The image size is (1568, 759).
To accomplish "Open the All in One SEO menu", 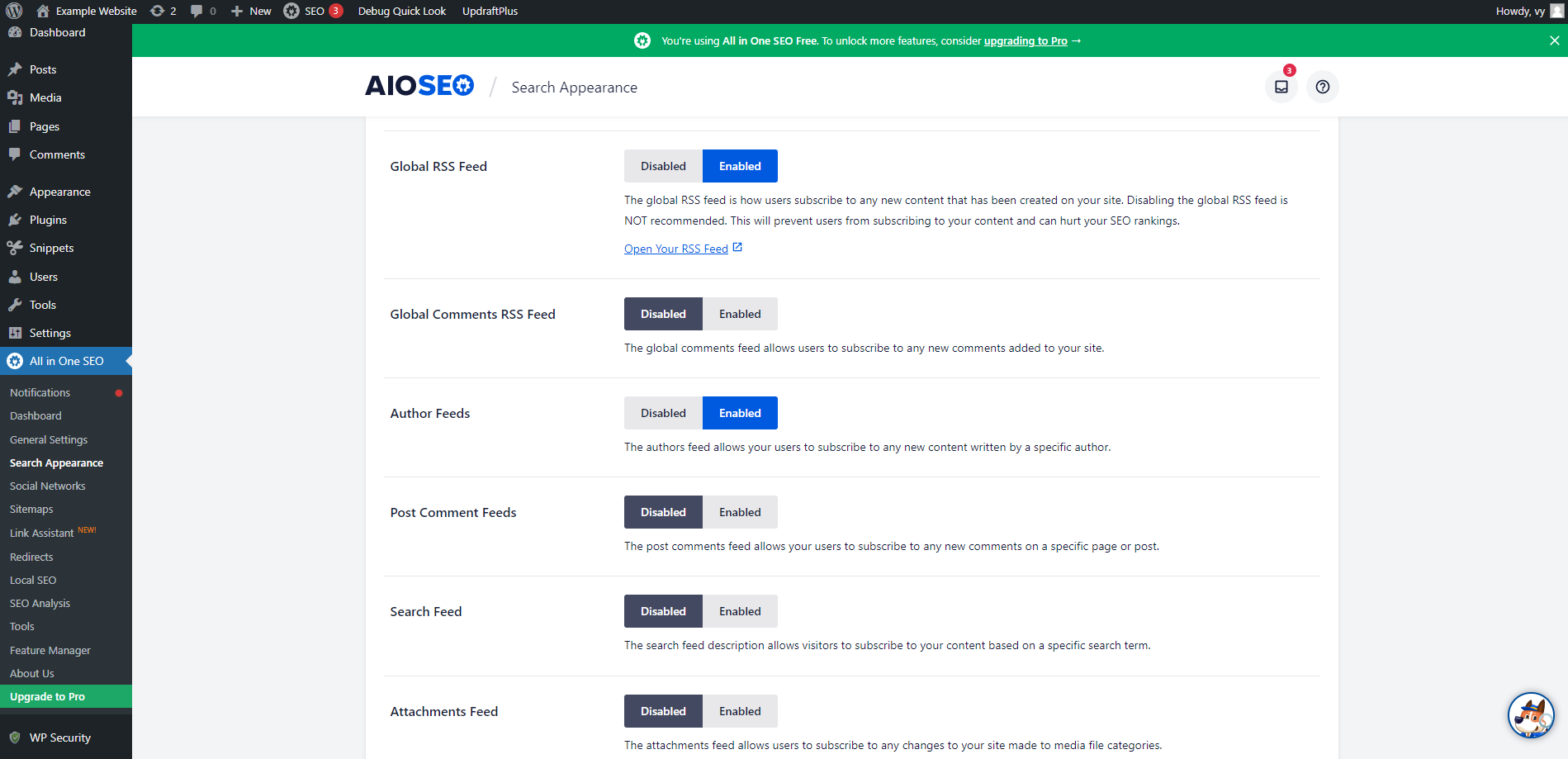I will pyautogui.click(x=66, y=361).
